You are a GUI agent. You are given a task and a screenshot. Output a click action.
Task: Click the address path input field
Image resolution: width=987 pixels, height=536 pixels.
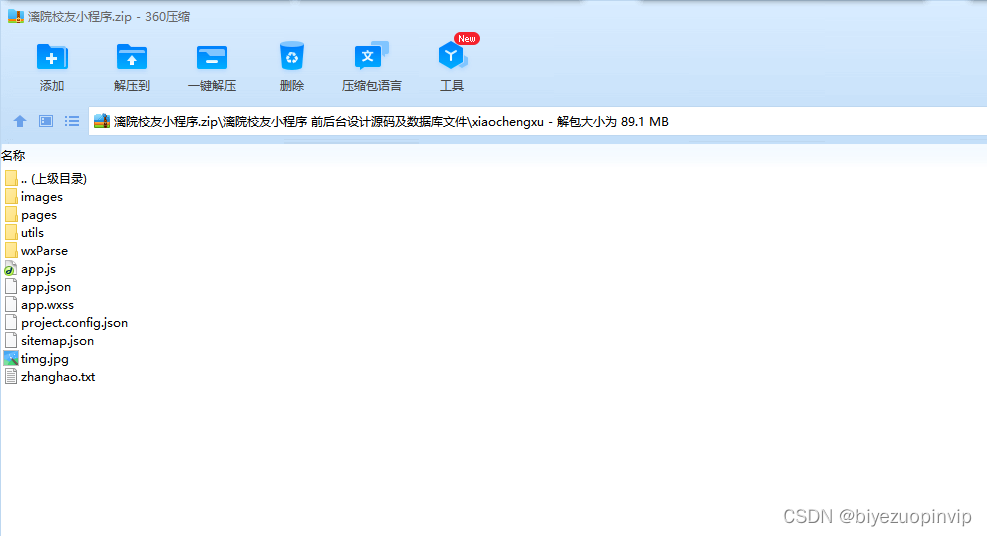coord(538,121)
